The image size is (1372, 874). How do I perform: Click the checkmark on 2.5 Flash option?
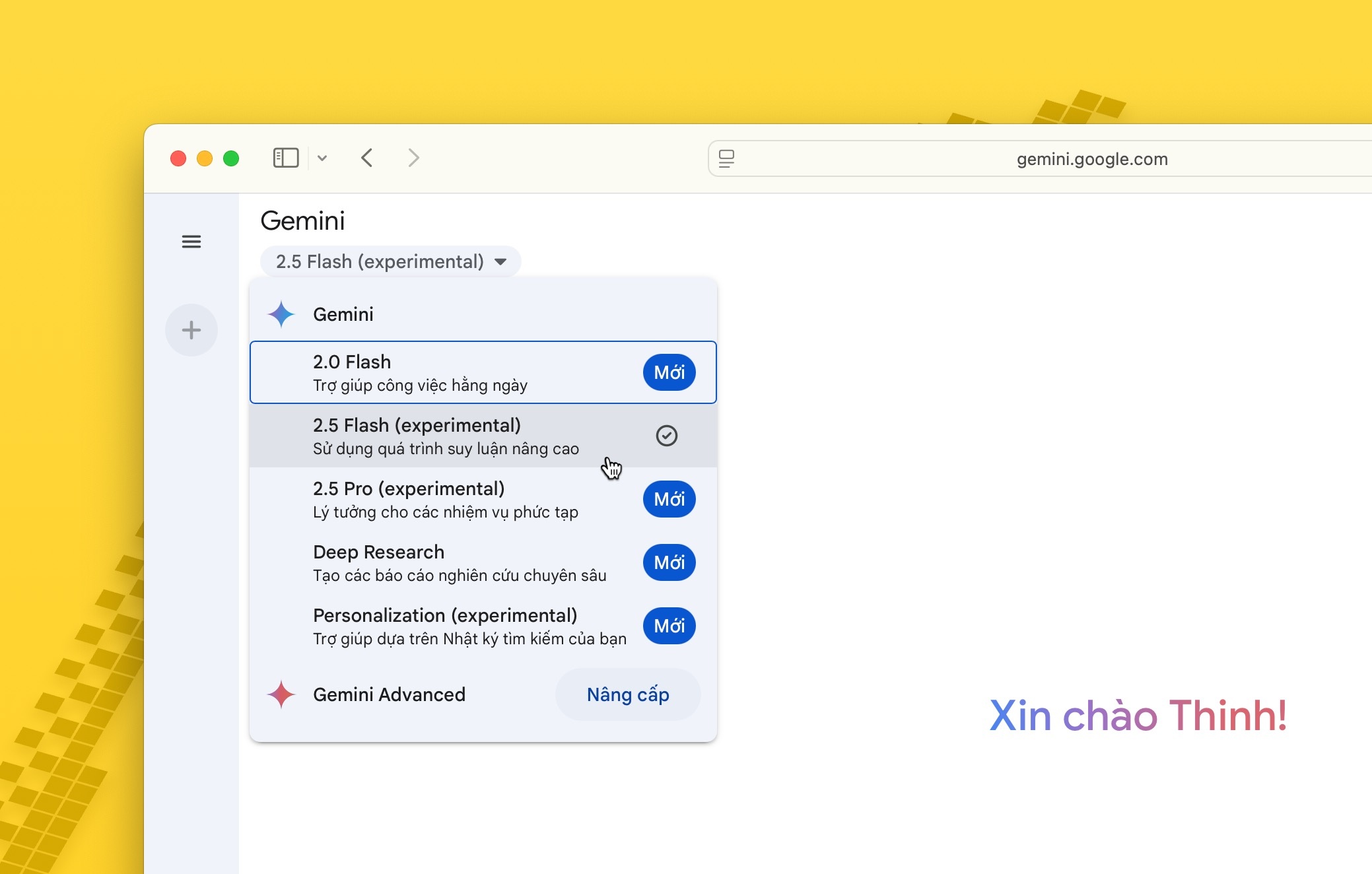(x=667, y=436)
